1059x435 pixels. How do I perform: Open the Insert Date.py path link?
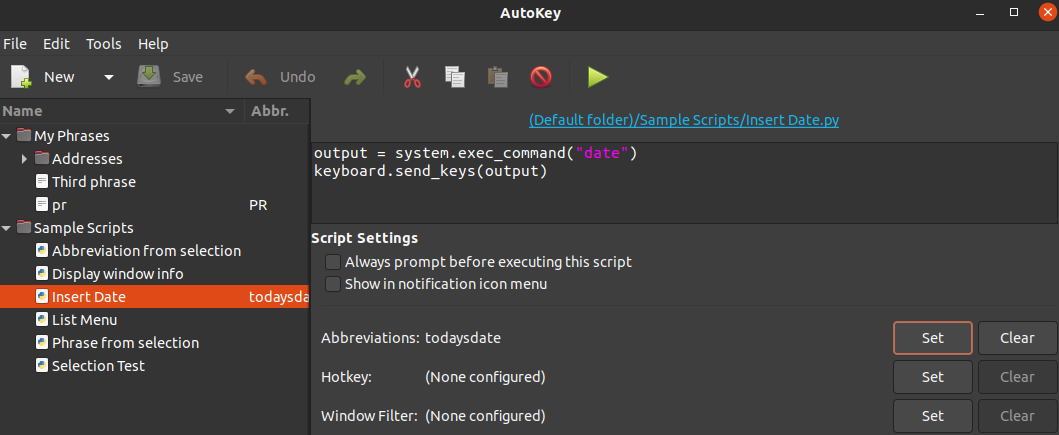(x=683, y=120)
